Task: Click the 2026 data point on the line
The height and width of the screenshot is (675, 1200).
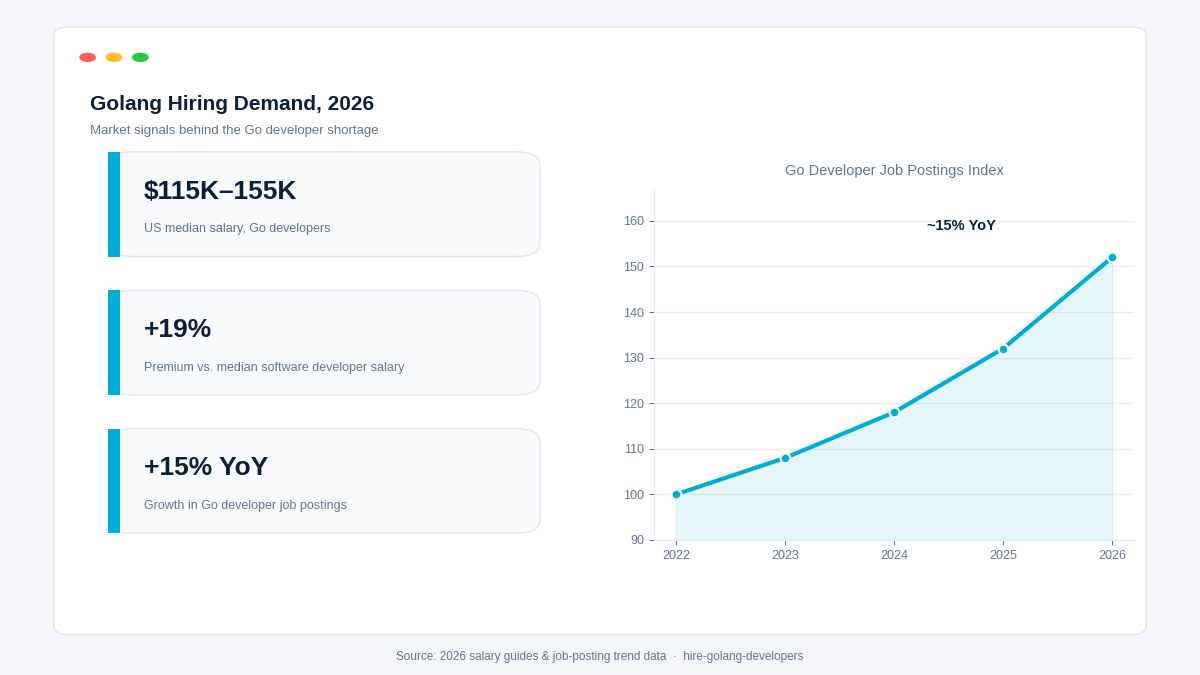Action: point(1112,257)
